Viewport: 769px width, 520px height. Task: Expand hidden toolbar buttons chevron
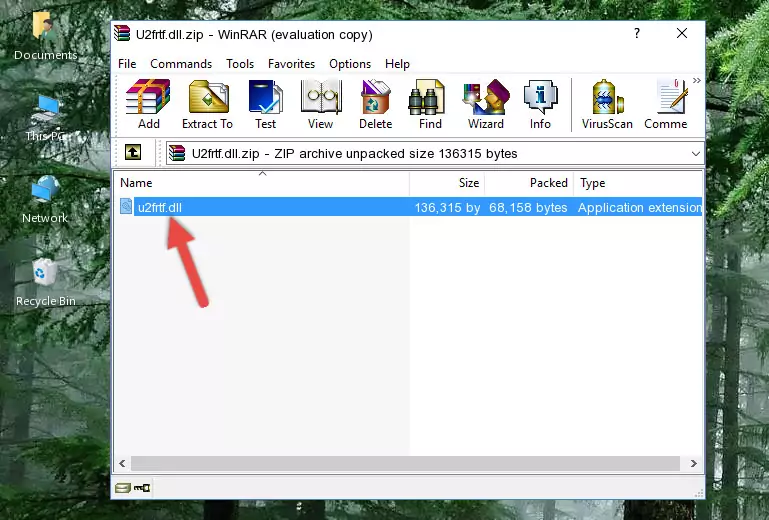click(696, 80)
